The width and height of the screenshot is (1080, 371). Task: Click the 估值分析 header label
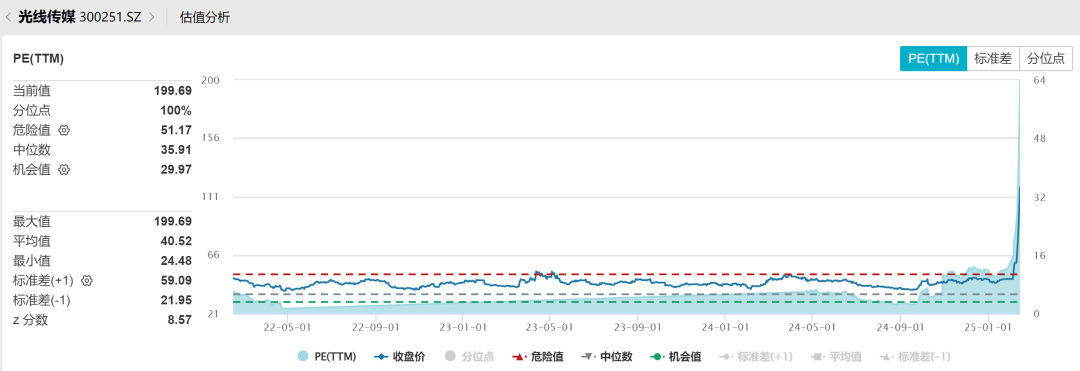point(205,17)
